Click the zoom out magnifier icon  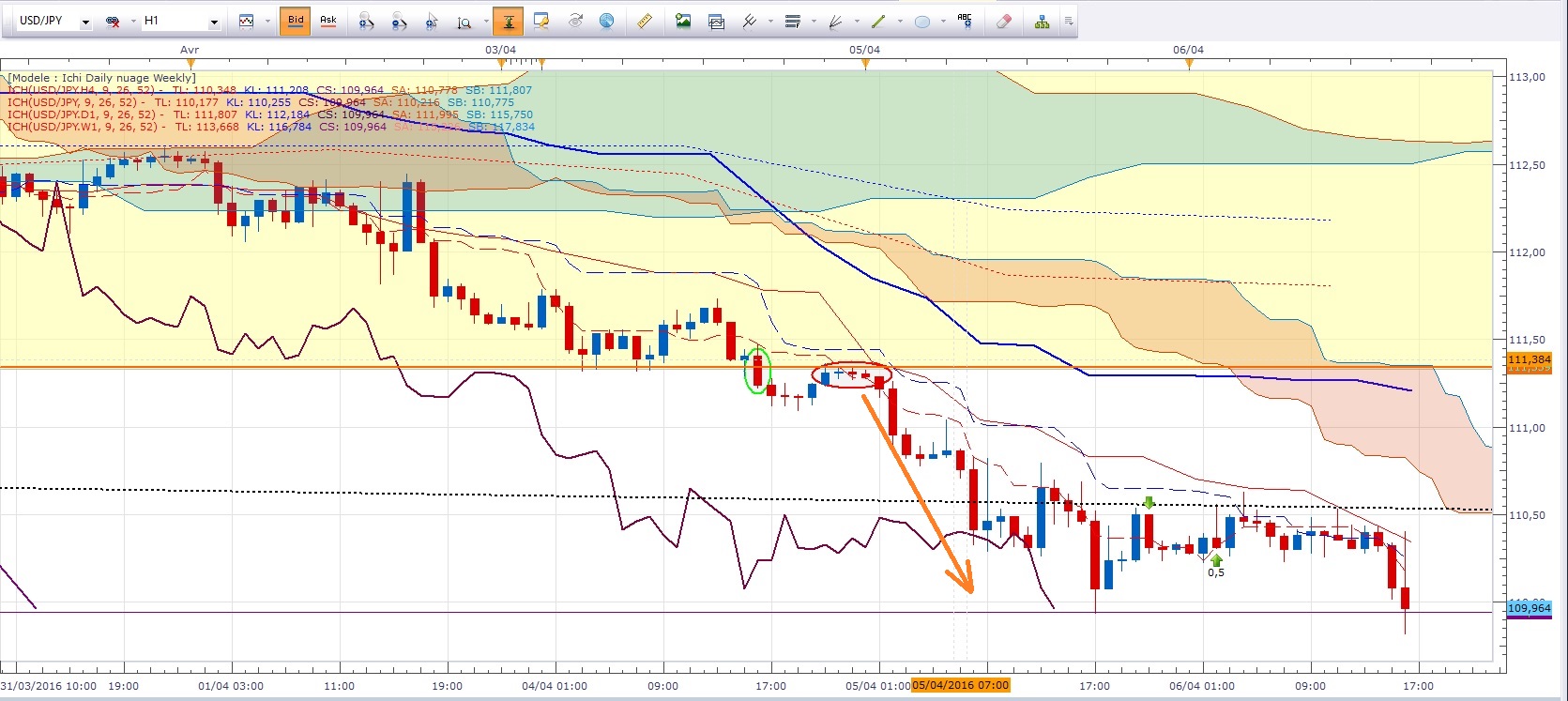(399, 21)
